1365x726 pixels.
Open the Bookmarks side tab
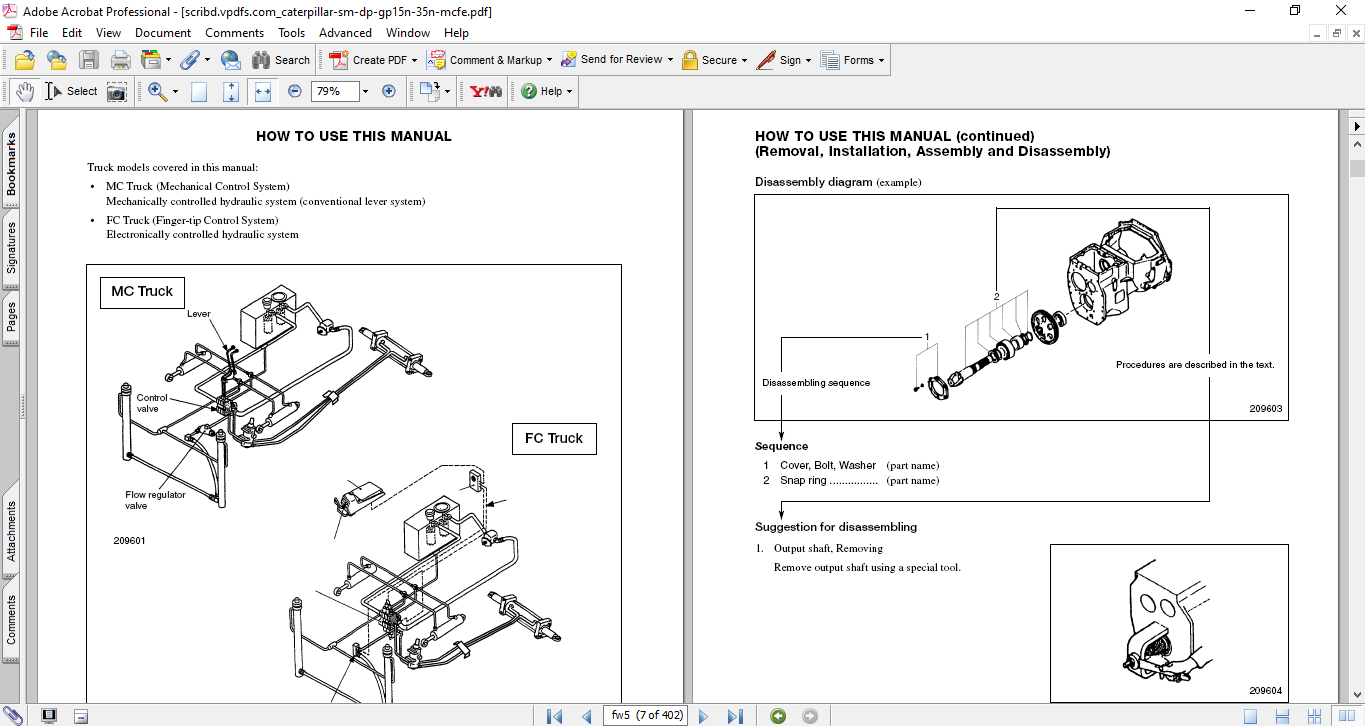click(x=11, y=165)
